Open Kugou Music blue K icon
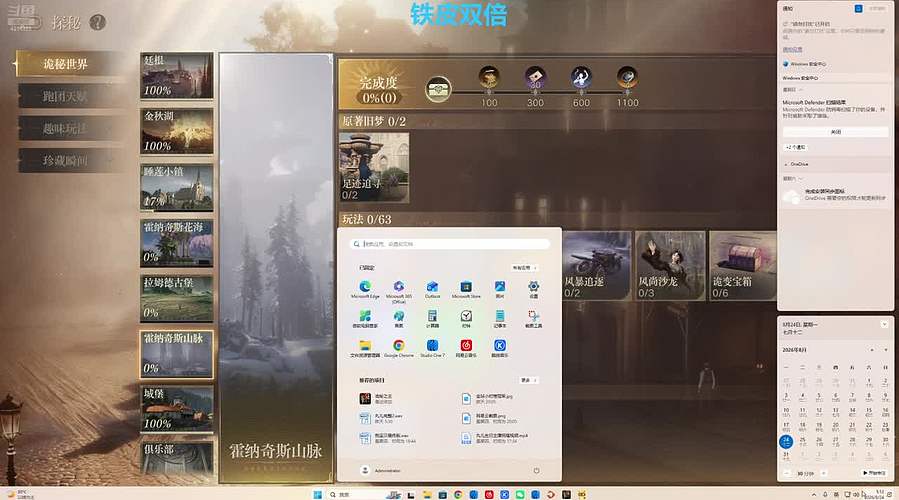The width and height of the screenshot is (899, 500). (500, 348)
